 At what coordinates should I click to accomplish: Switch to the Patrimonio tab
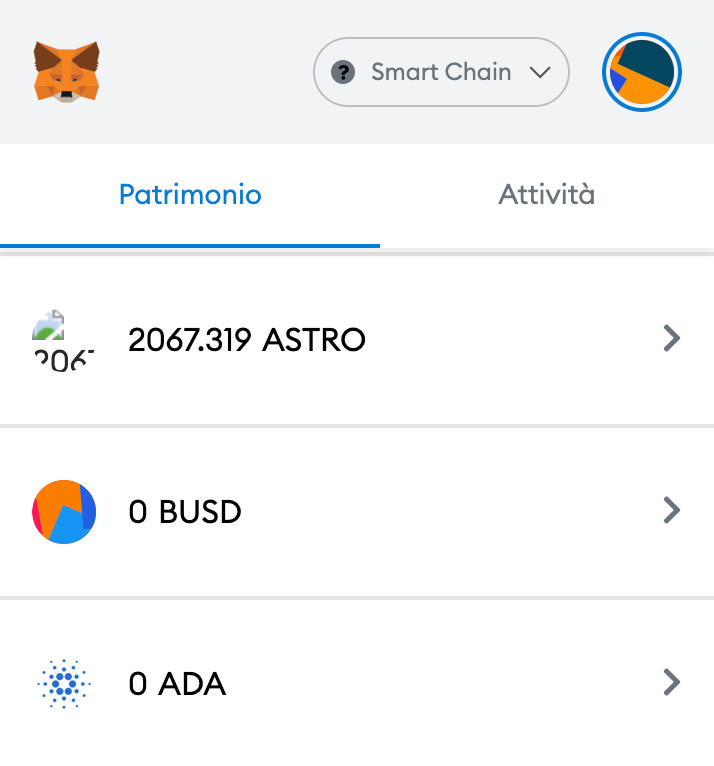pyautogui.click(x=190, y=195)
